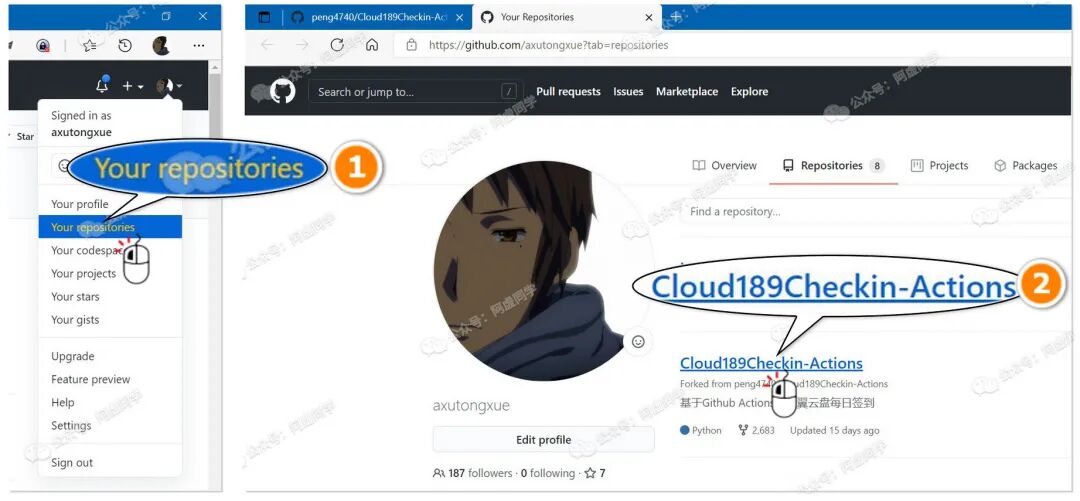This screenshot has height=501, width=1080.
Task: Open Cloud189Checkin-Actions repository link
Action: 771,363
